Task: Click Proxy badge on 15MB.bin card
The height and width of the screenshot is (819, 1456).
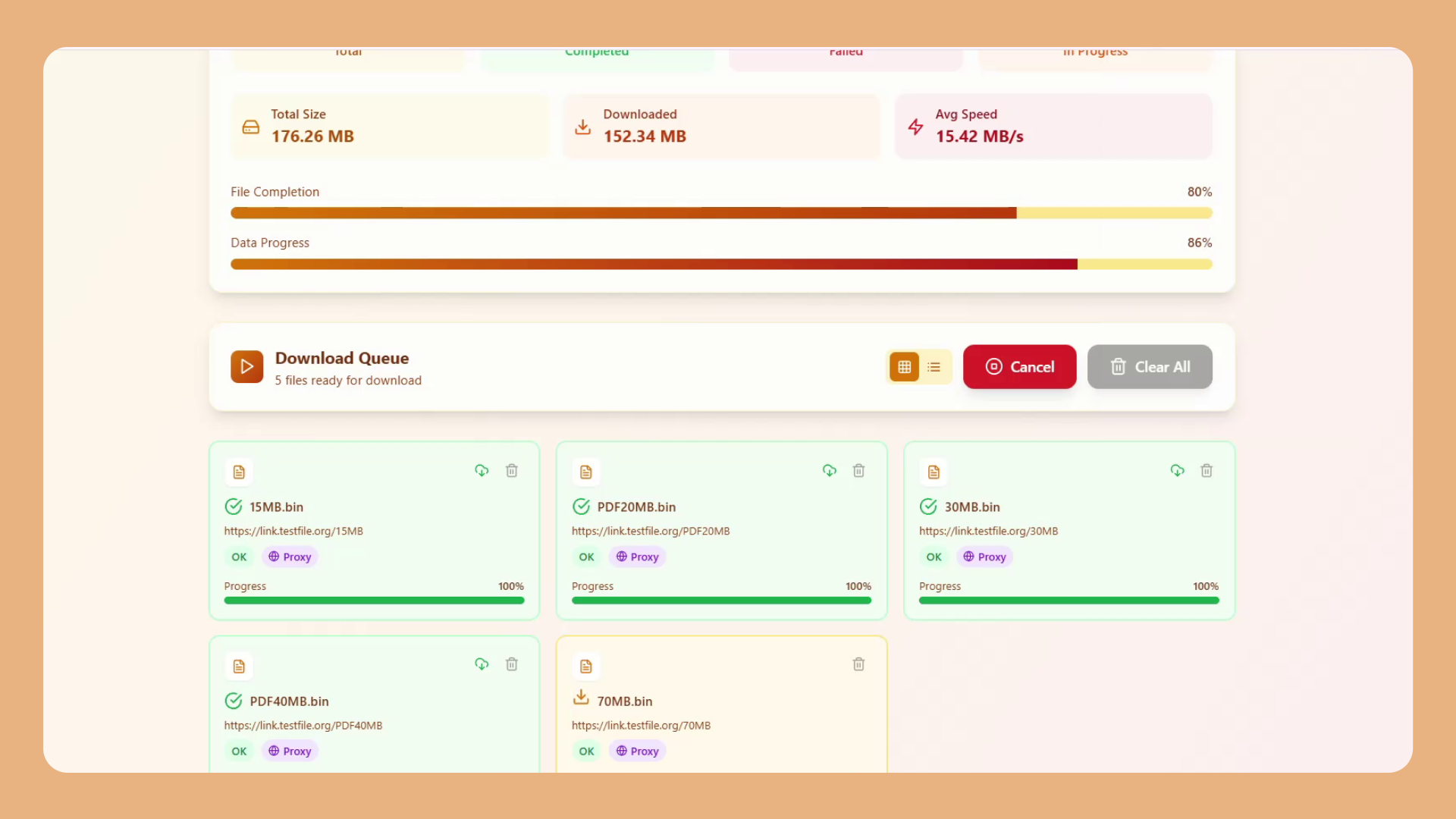Action: [x=290, y=557]
